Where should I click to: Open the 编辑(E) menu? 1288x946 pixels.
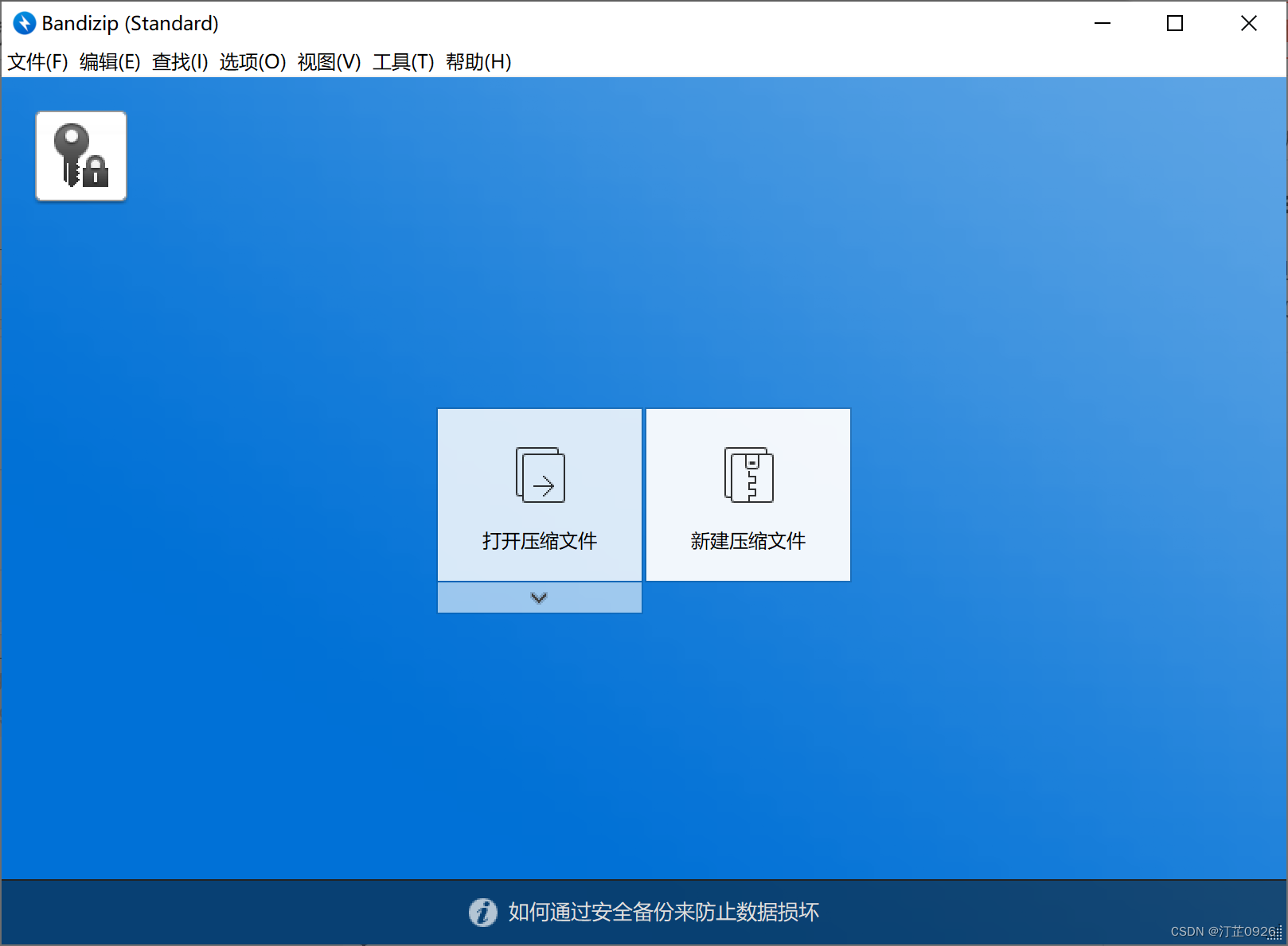click(110, 62)
